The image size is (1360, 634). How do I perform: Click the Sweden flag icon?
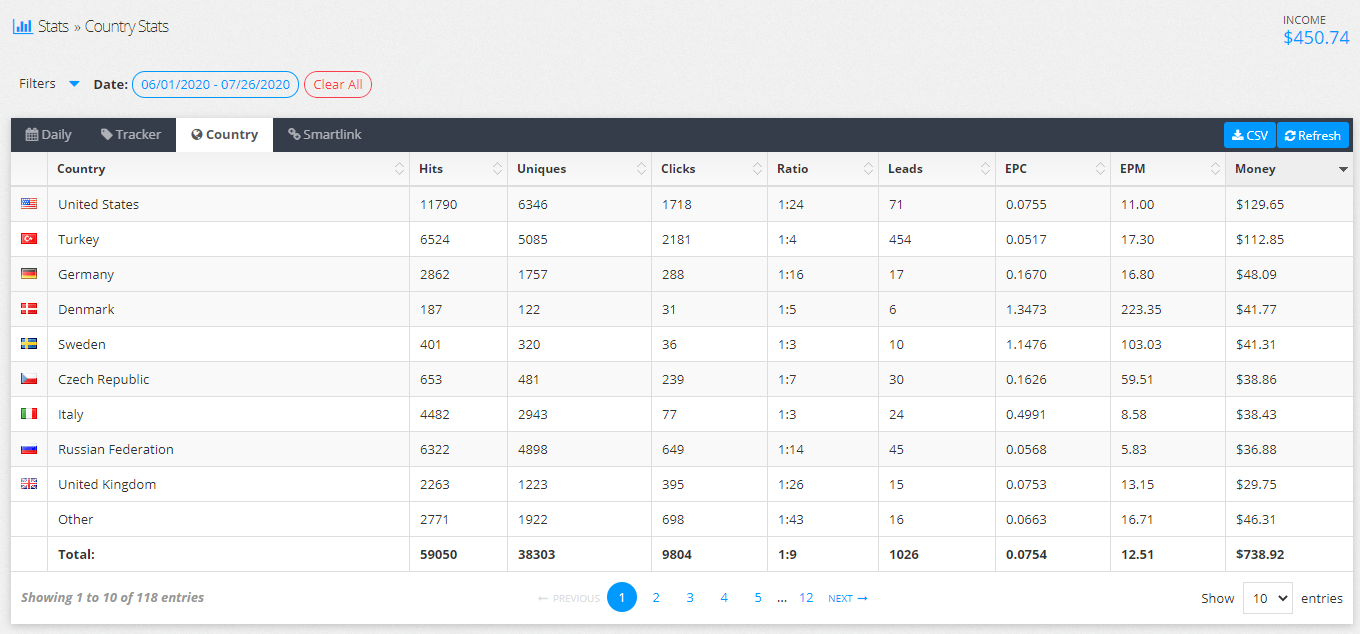(29, 344)
